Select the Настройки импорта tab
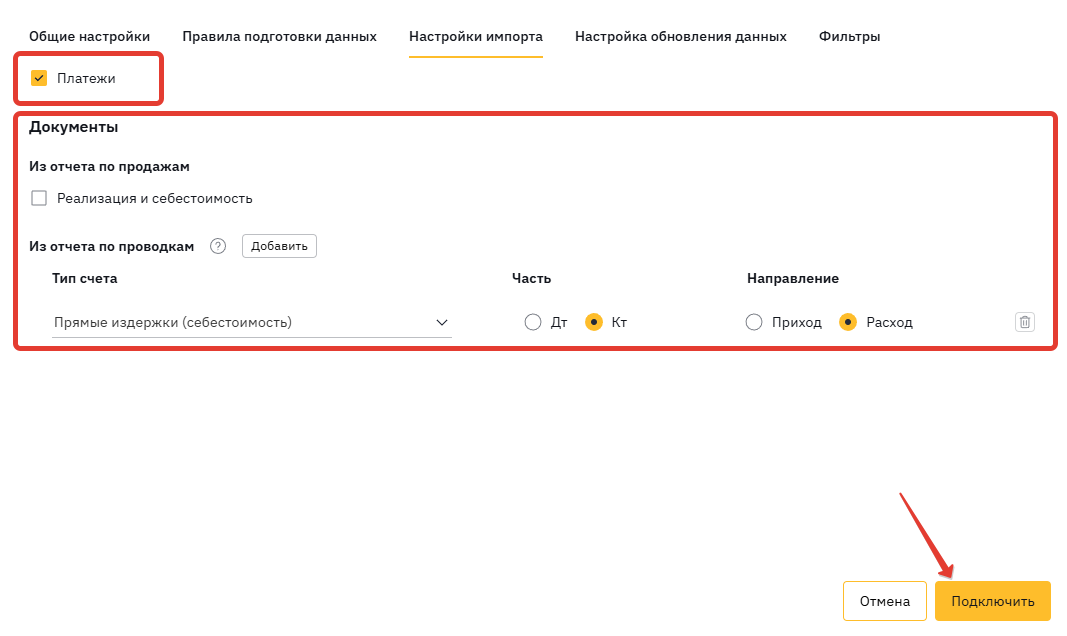The height and width of the screenshot is (636, 1067). tap(476, 36)
